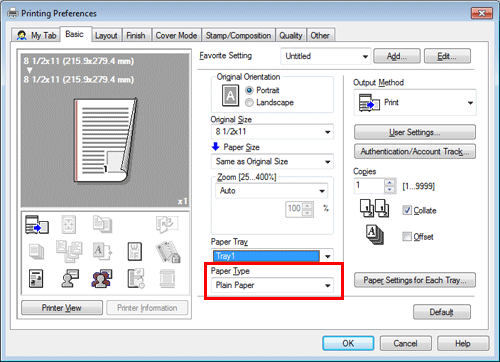The width and height of the screenshot is (500, 362).
Task: Click the collate pages icon under Copies
Action: (374, 208)
